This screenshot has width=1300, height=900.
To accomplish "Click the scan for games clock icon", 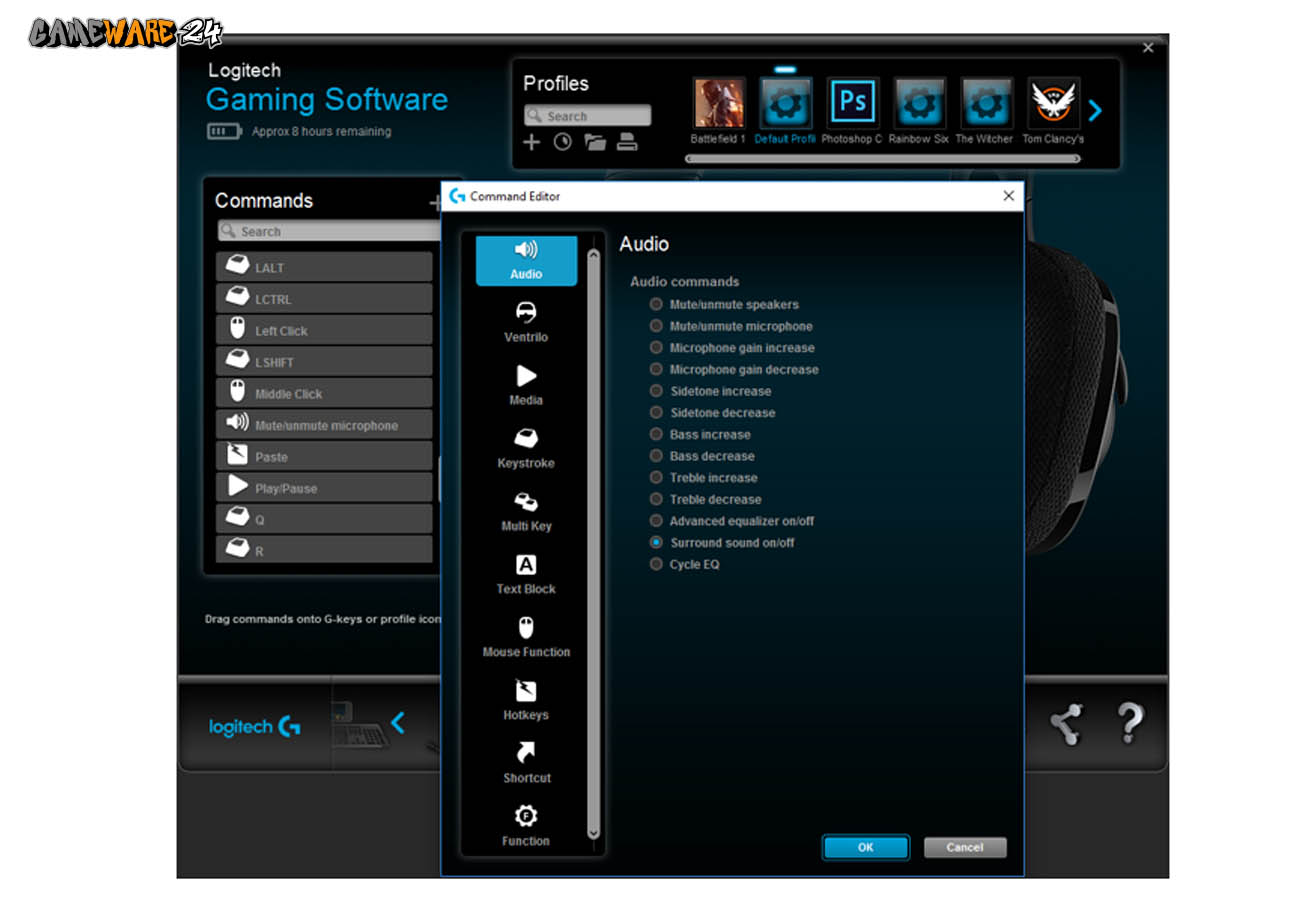I will pyautogui.click(x=563, y=142).
